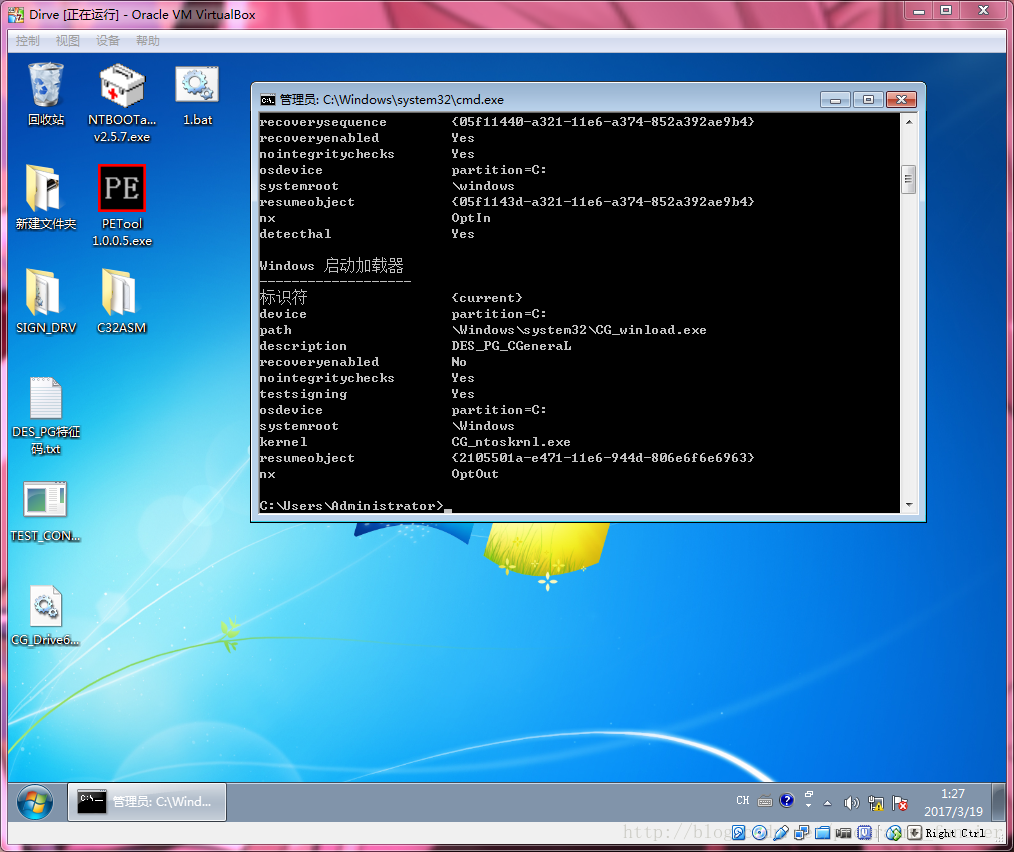The width and height of the screenshot is (1014, 852).
Task: Click VirtualBox mouse integration status icon
Action: pyautogui.click(x=894, y=833)
